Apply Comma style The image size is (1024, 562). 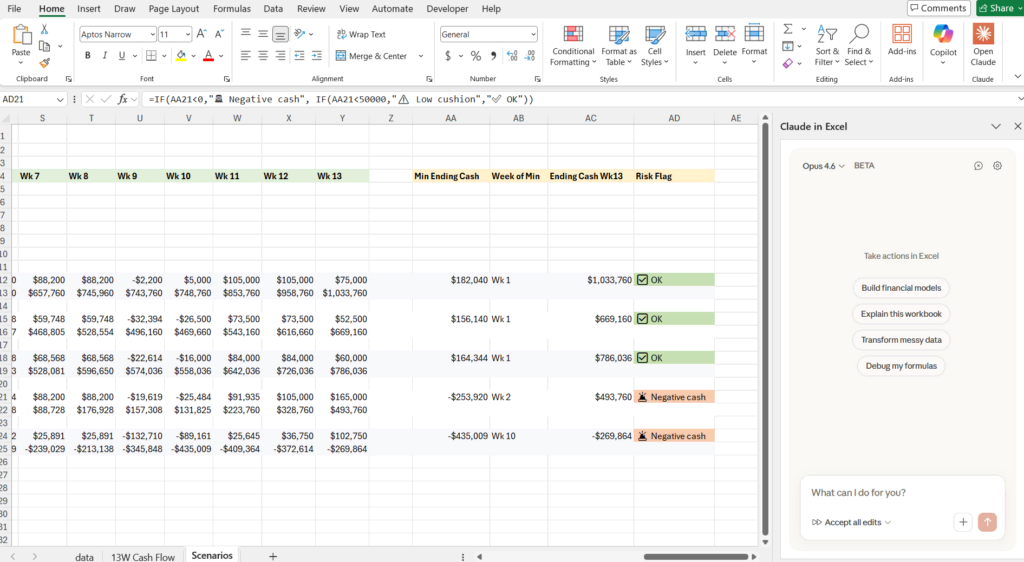point(493,56)
